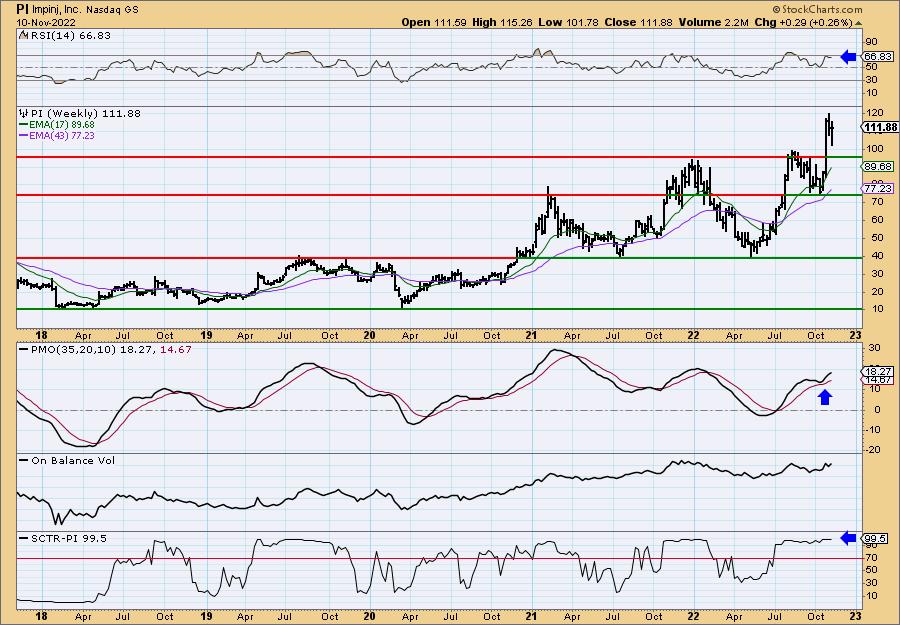Image resolution: width=900 pixels, height=625 pixels.
Task: Click the 77.23 EMA tag on right axis
Action: (878, 188)
